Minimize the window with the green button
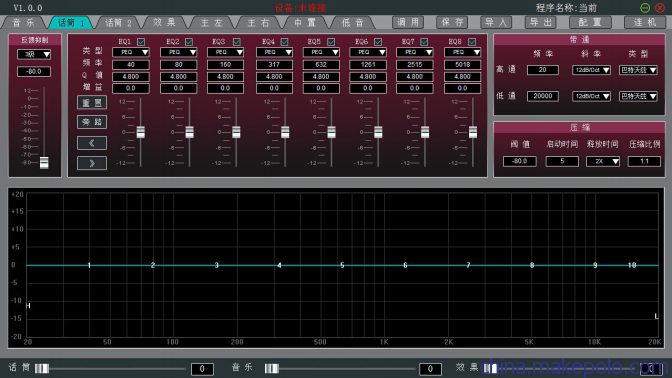 pyautogui.click(x=645, y=8)
